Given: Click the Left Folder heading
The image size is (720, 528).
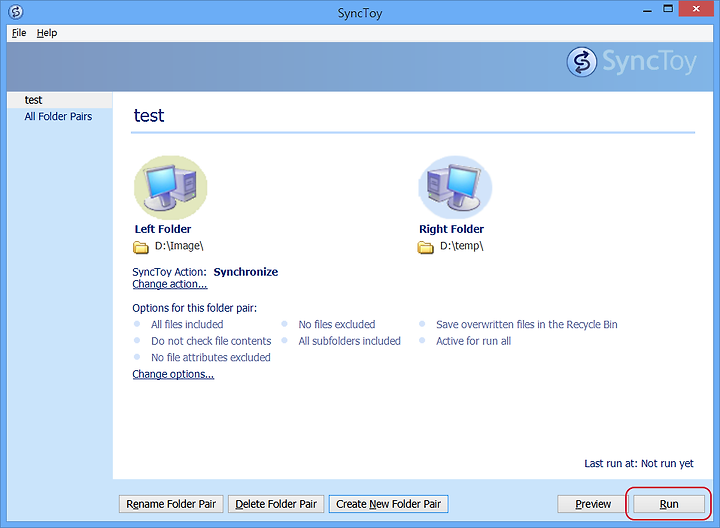Looking at the screenshot, I should coord(163,229).
